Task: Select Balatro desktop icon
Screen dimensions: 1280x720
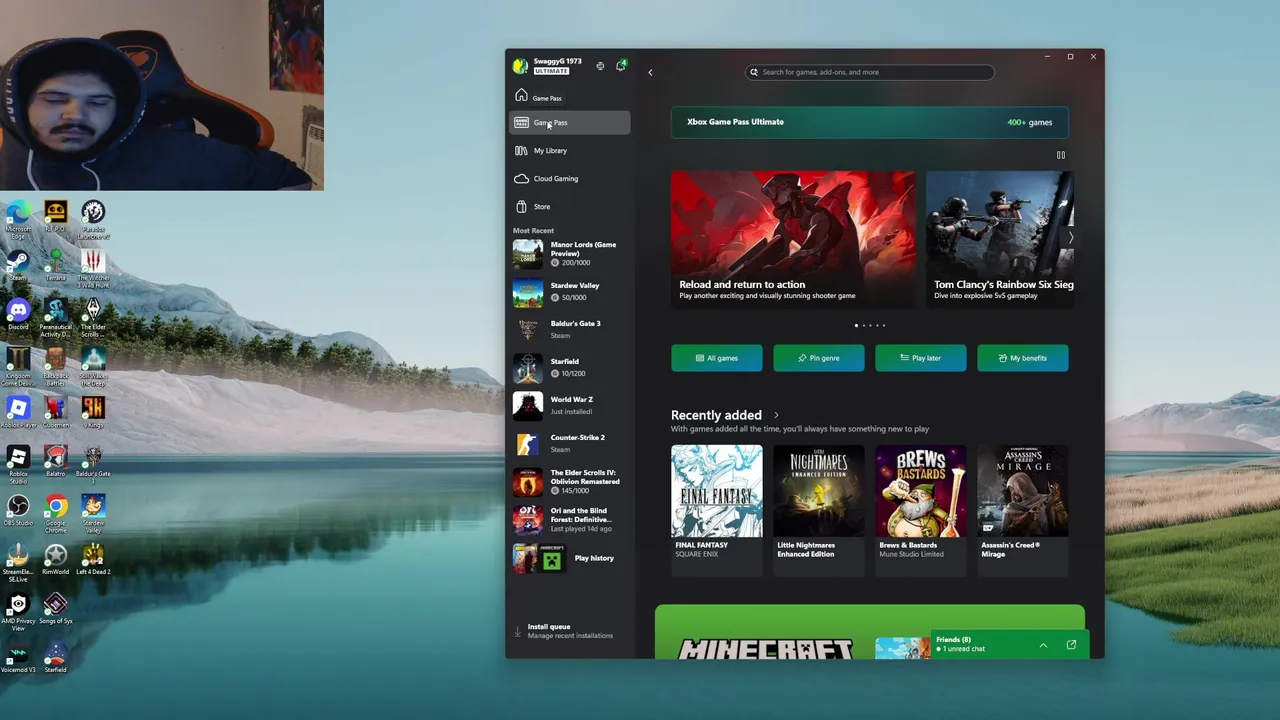Action: (x=55, y=462)
